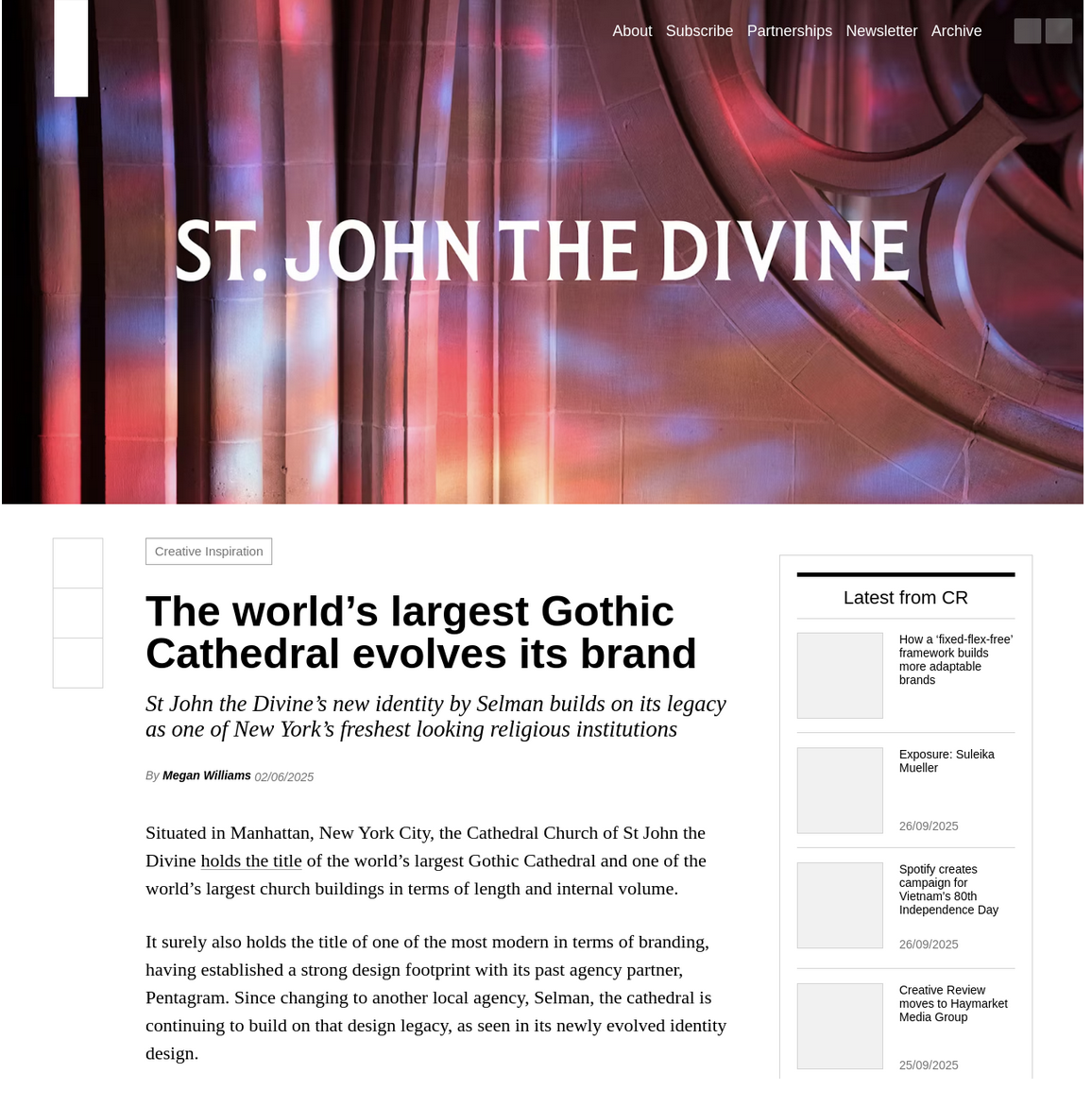Open 'How a fixed-flex-free framework' article link
The width and height of the screenshot is (1092, 1107).
[x=955, y=659]
